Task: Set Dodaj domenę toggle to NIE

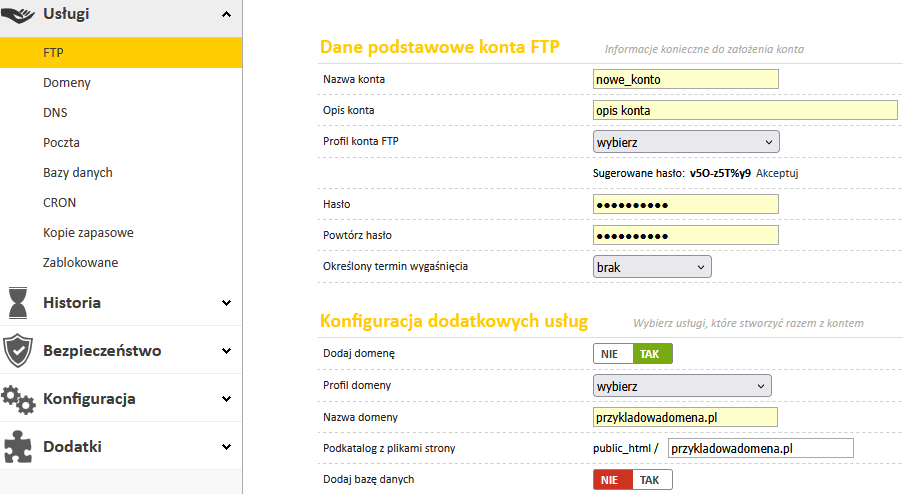Action: pos(613,354)
